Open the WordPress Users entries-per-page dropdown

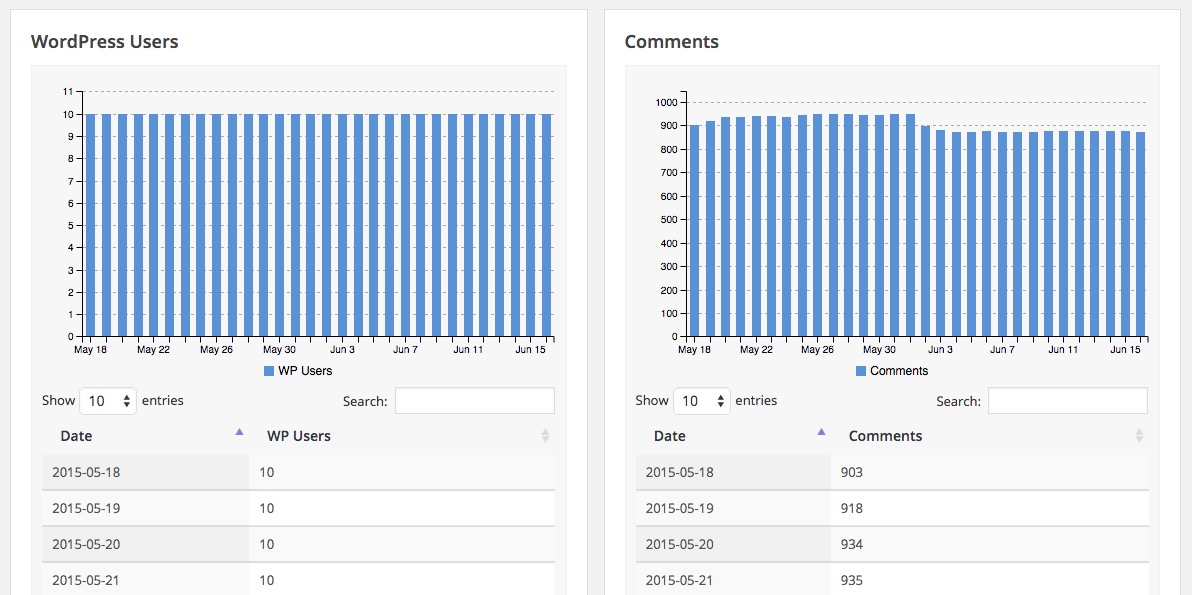point(108,400)
